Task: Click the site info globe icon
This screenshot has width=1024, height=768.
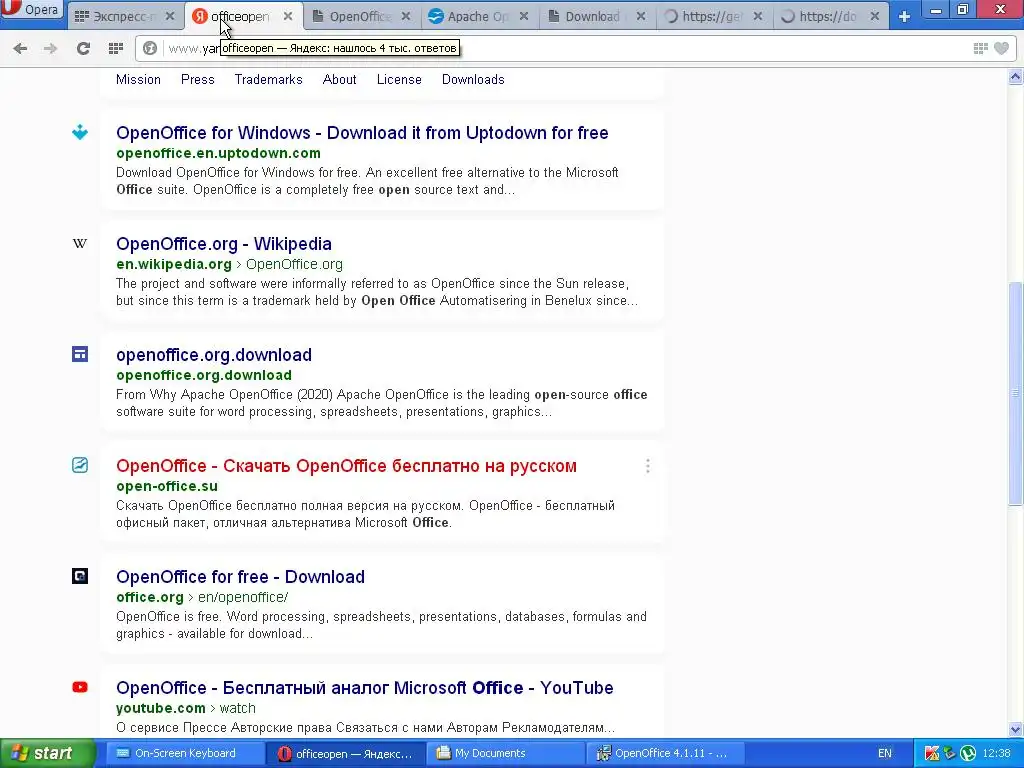Action: coord(150,48)
